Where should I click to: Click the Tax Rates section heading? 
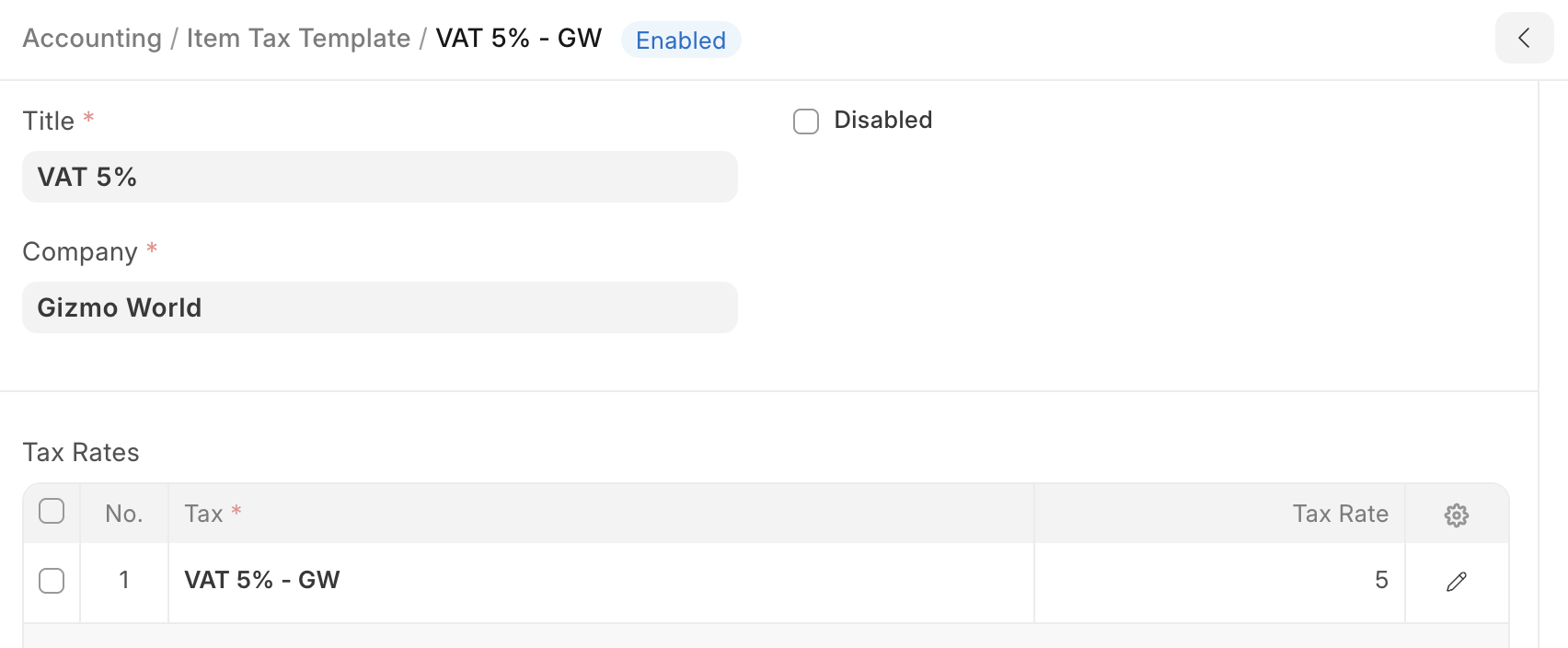81,453
